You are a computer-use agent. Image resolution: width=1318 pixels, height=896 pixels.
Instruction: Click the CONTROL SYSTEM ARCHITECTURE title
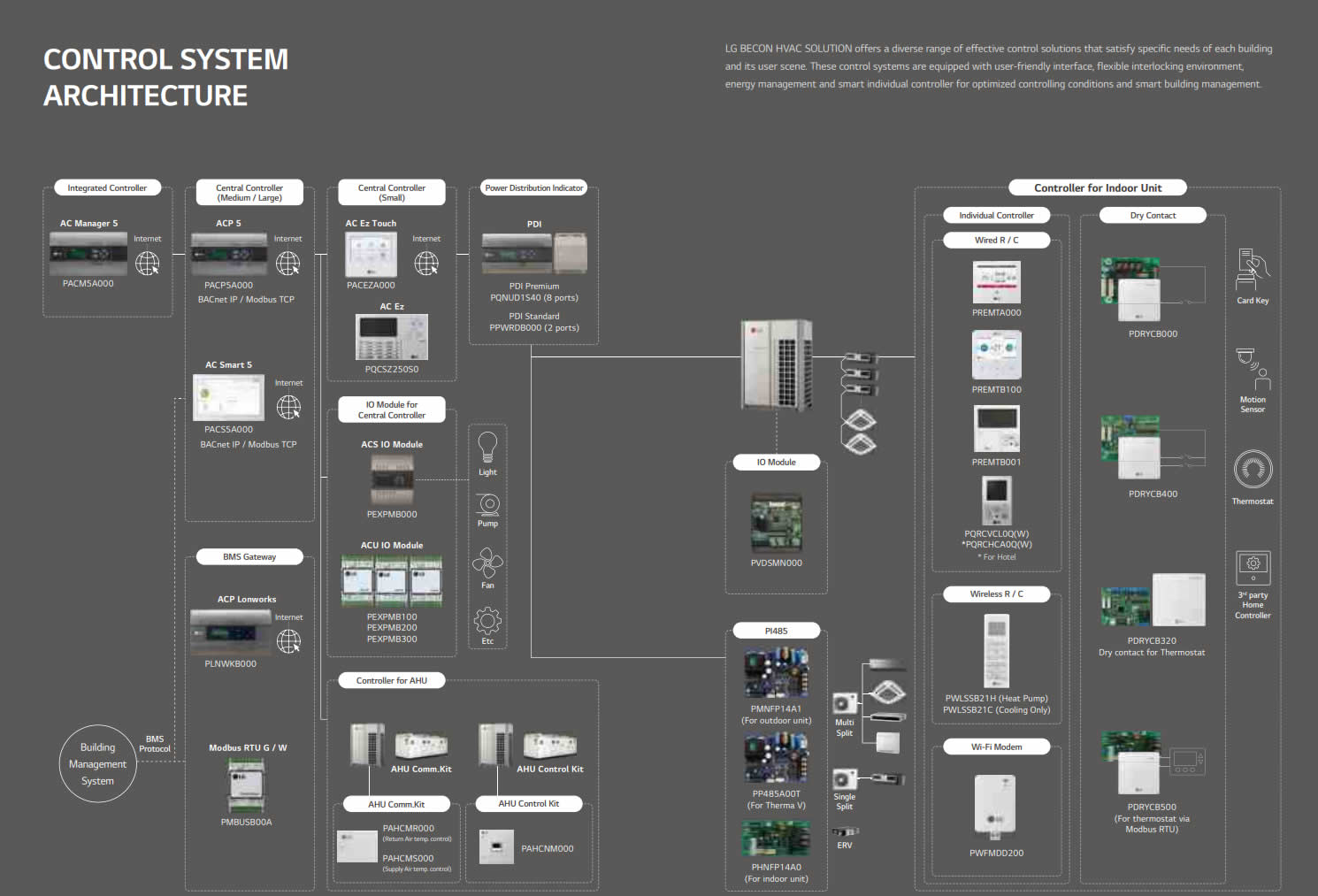tap(165, 78)
